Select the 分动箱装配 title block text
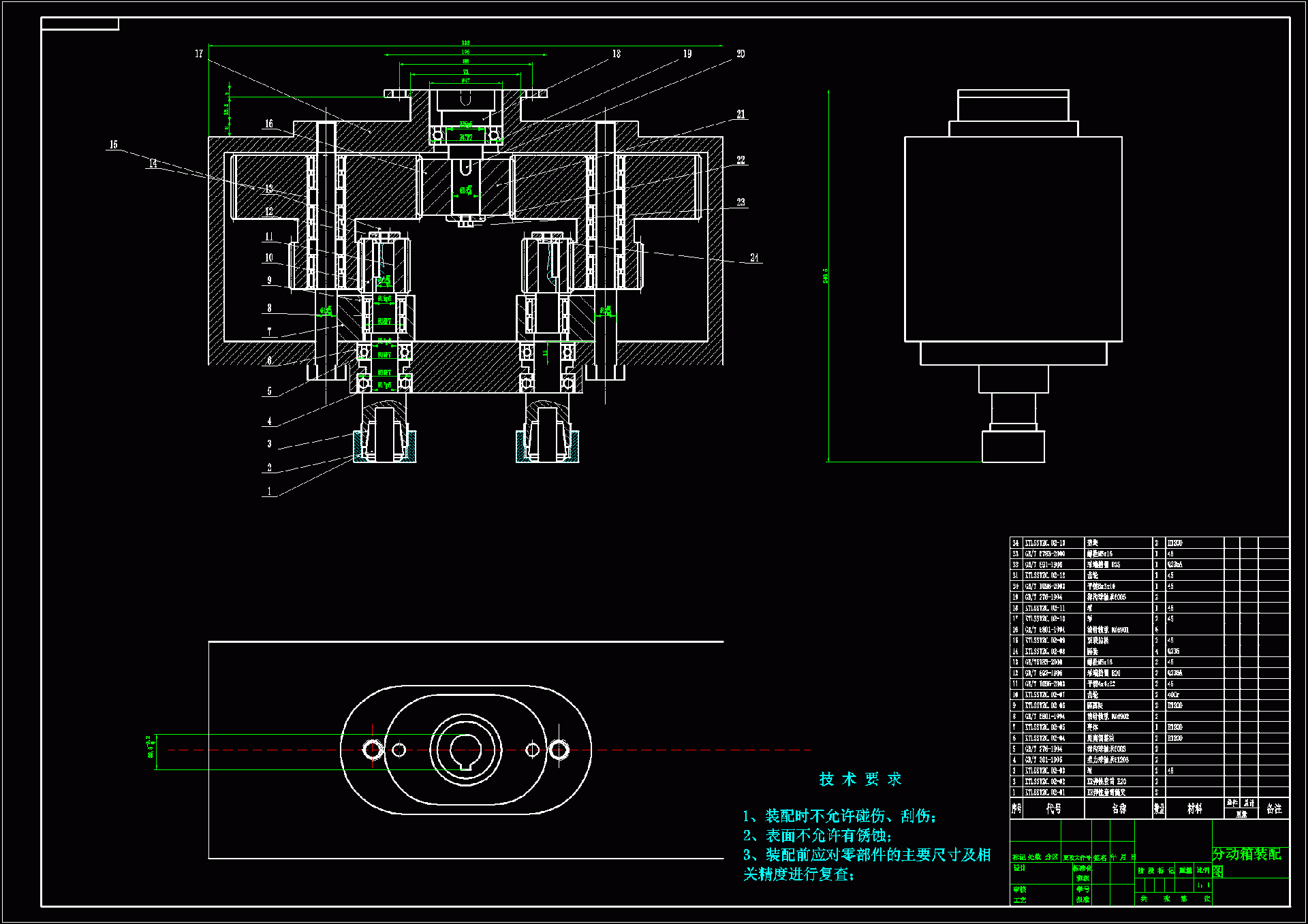1308x924 pixels. pyautogui.click(x=1246, y=855)
